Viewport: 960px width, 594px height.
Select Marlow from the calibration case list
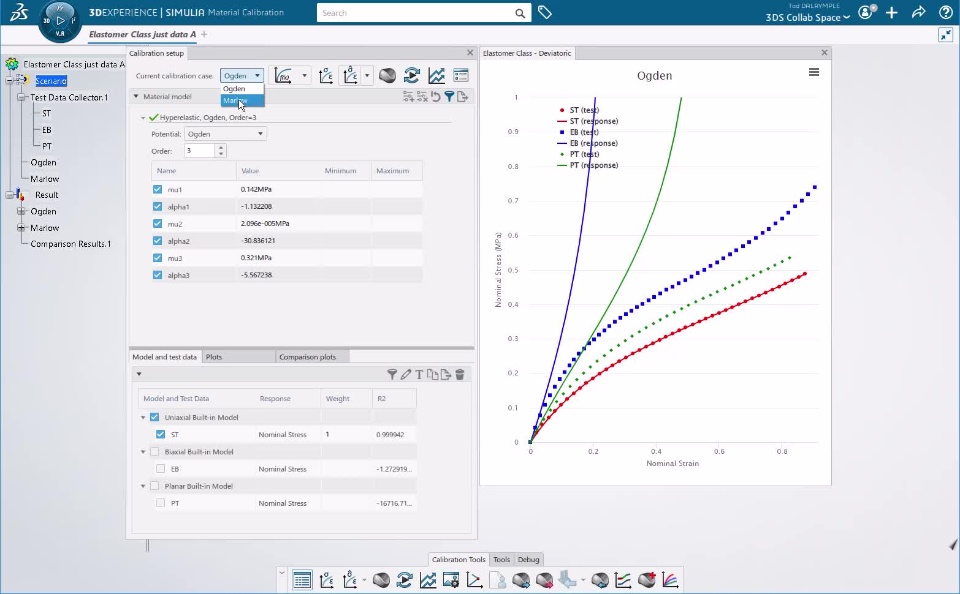(242, 100)
